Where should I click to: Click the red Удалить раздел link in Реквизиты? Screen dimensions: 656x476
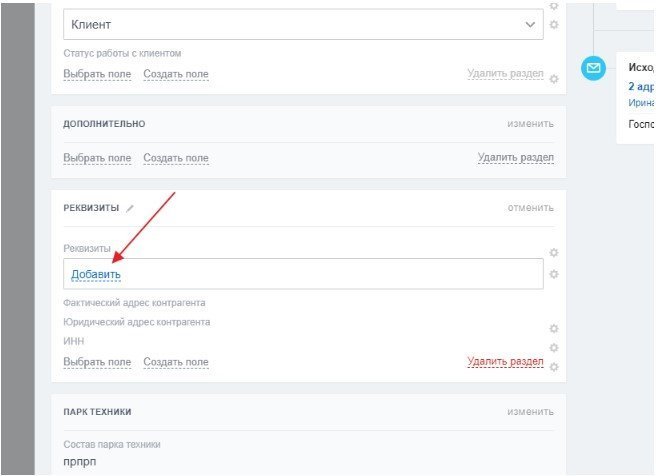coord(505,362)
